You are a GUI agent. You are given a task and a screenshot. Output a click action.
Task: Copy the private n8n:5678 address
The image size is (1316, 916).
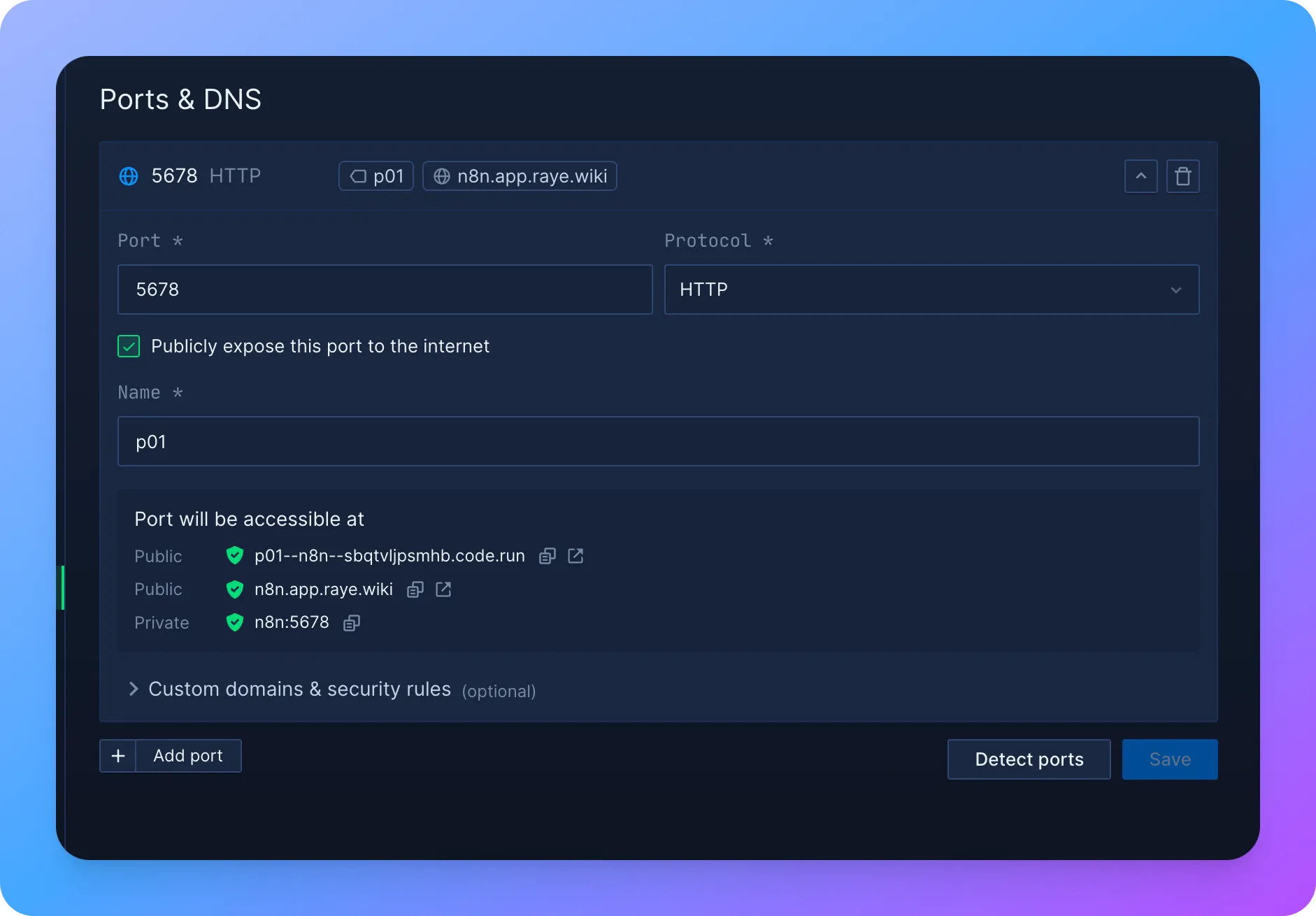point(352,622)
